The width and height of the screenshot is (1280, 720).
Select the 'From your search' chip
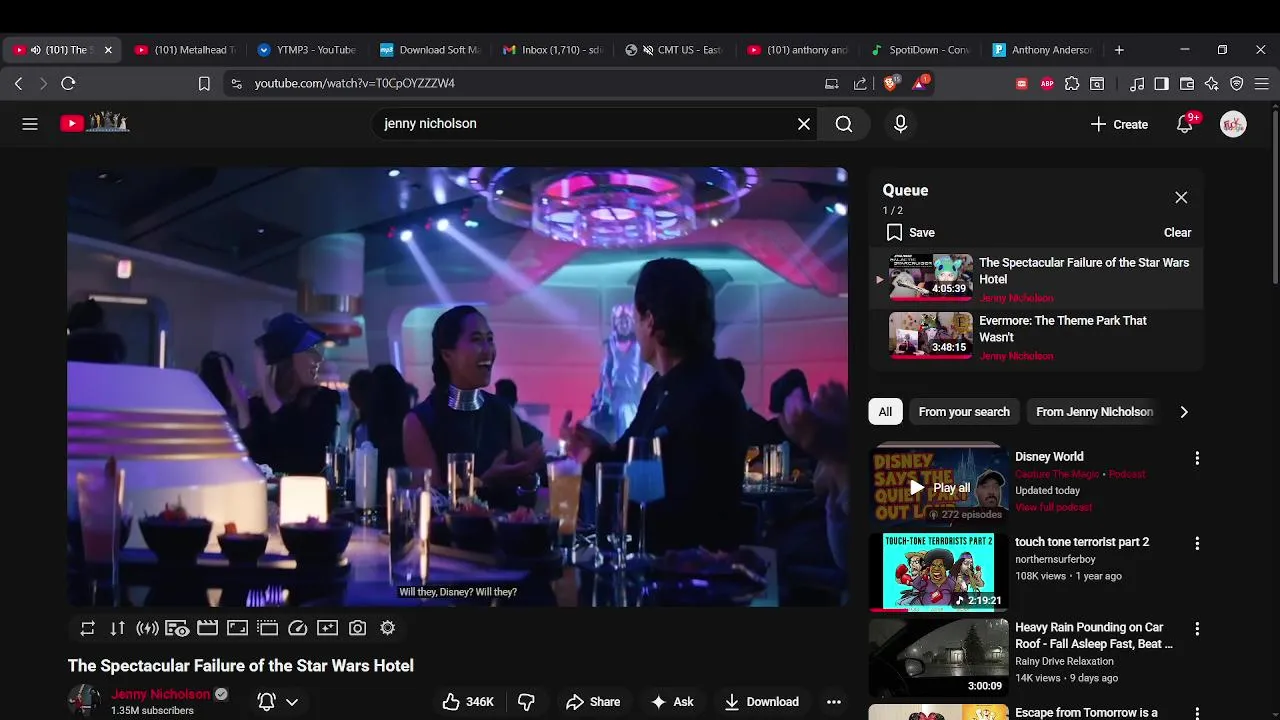964,412
